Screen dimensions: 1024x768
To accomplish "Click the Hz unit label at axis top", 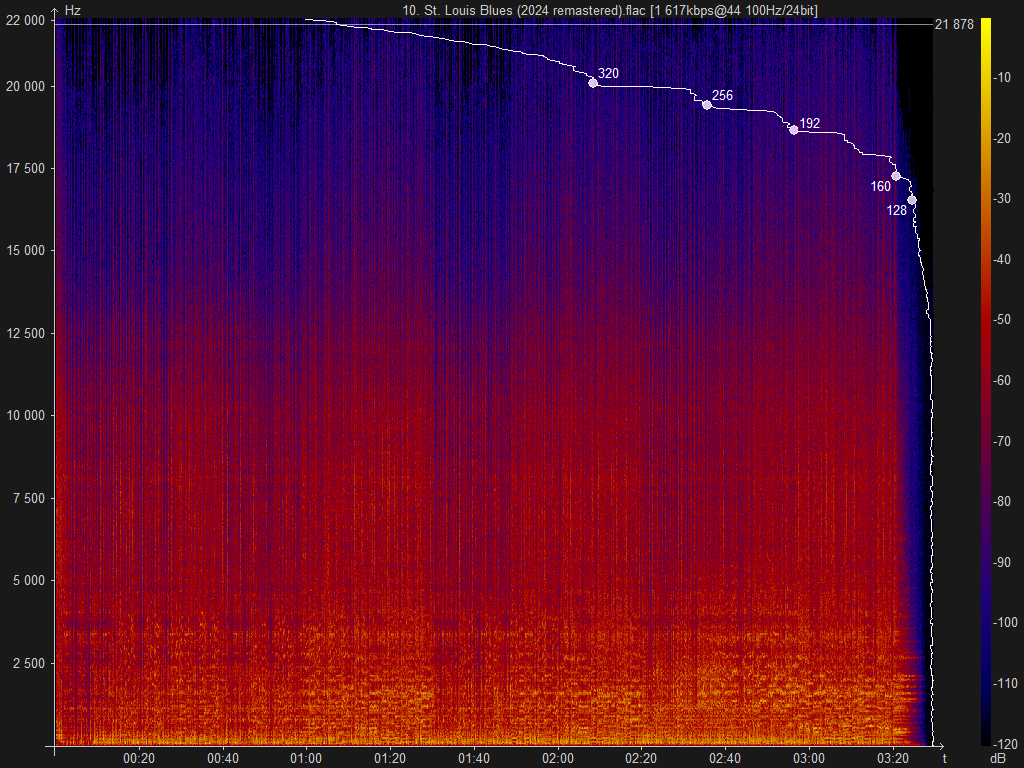I will tap(72, 10).
